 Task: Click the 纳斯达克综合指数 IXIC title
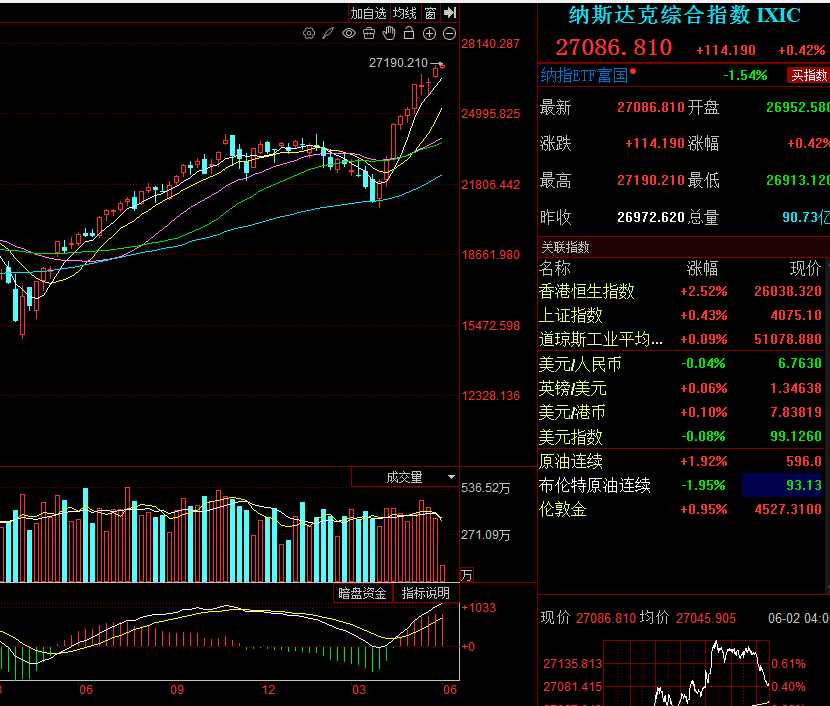684,15
